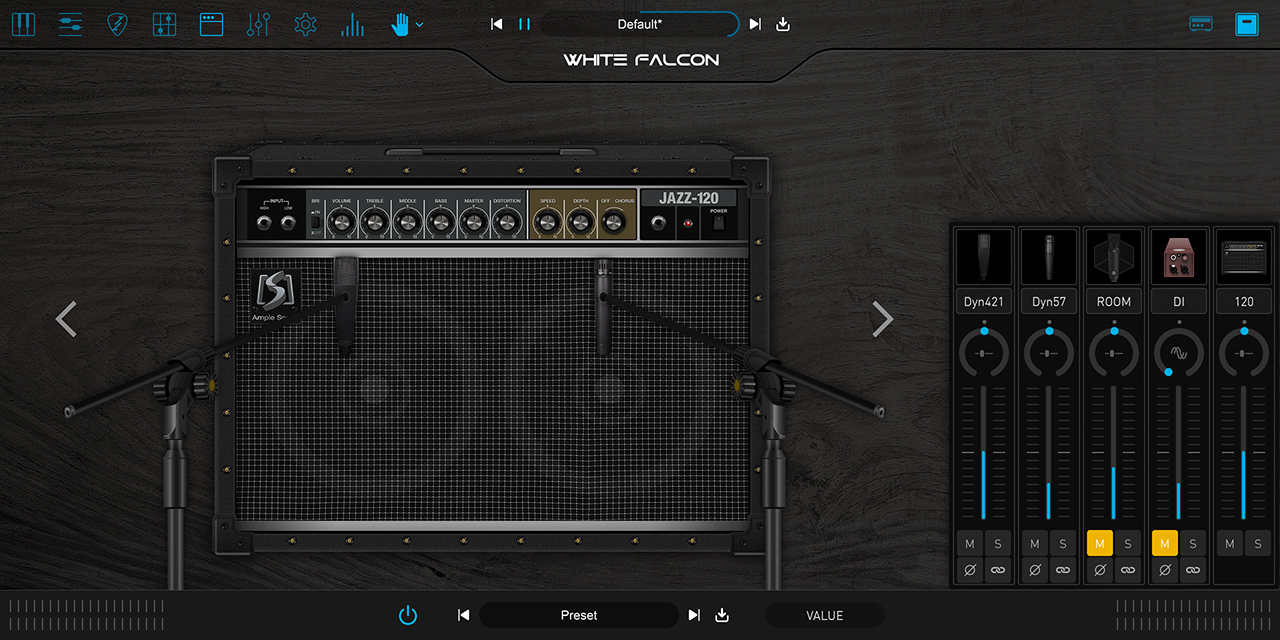
Task: Solo the DI channel
Action: 1192,543
